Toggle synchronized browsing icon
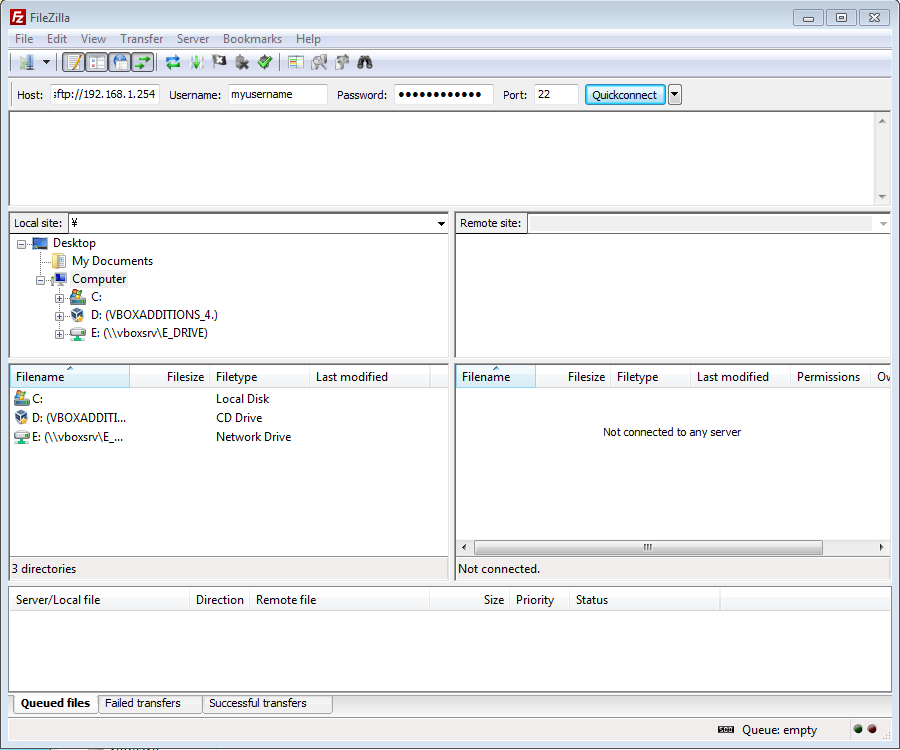This screenshot has width=900, height=750. [x=342, y=62]
